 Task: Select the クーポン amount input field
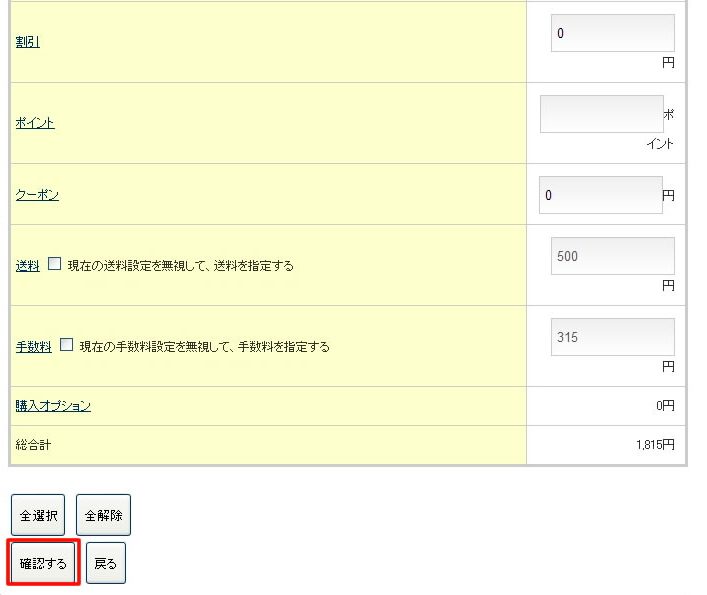click(x=600, y=195)
